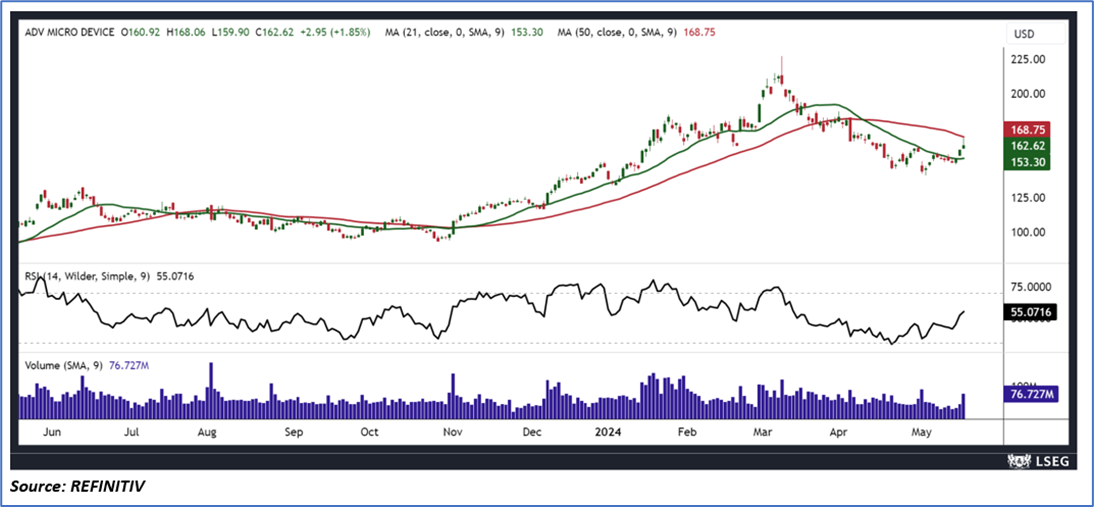Select the MA 50 indicator legend

637,32
